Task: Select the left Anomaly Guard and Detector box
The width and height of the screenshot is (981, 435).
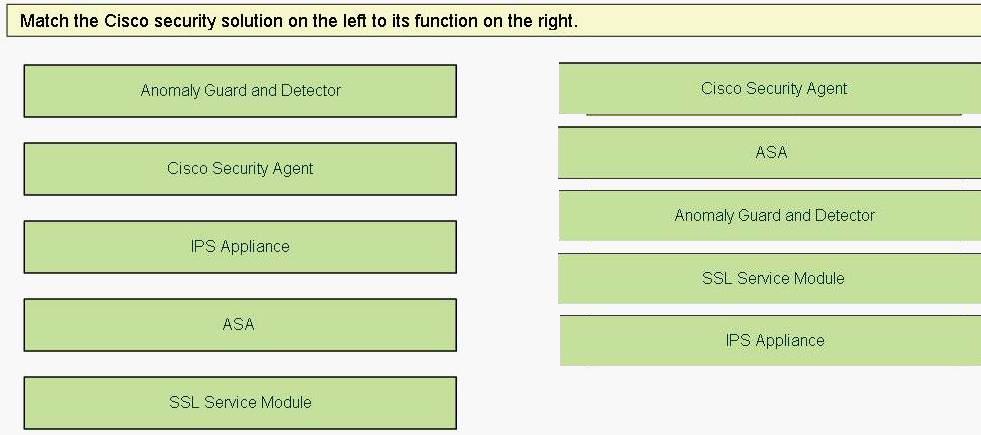Action: point(240,91)
